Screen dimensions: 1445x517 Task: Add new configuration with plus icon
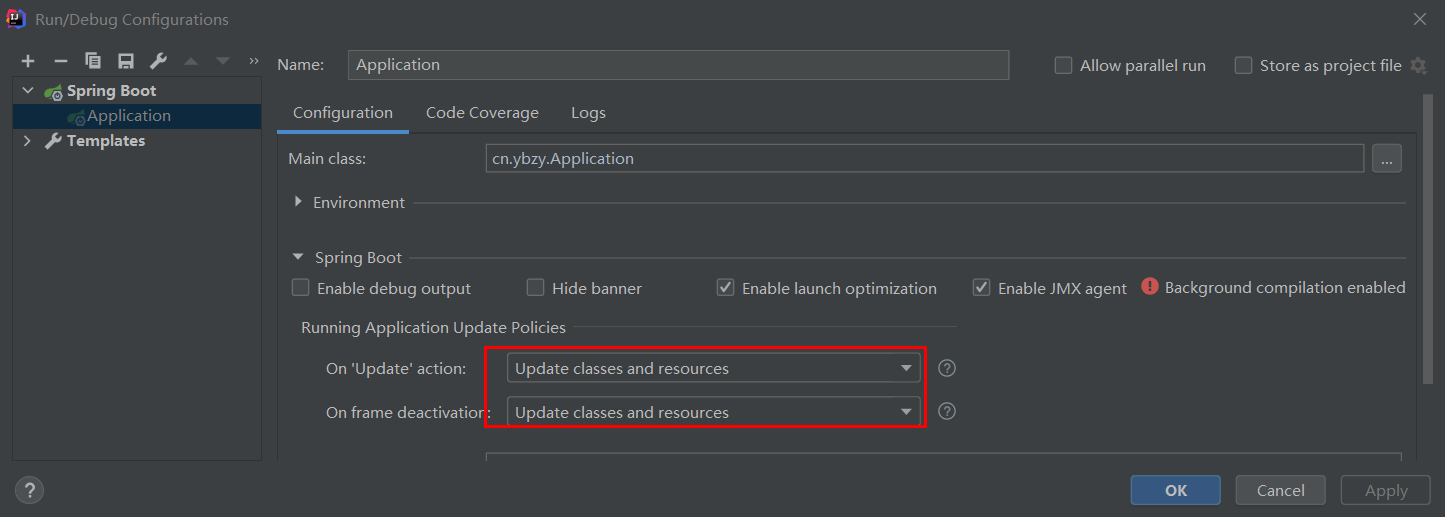point(28,61)
